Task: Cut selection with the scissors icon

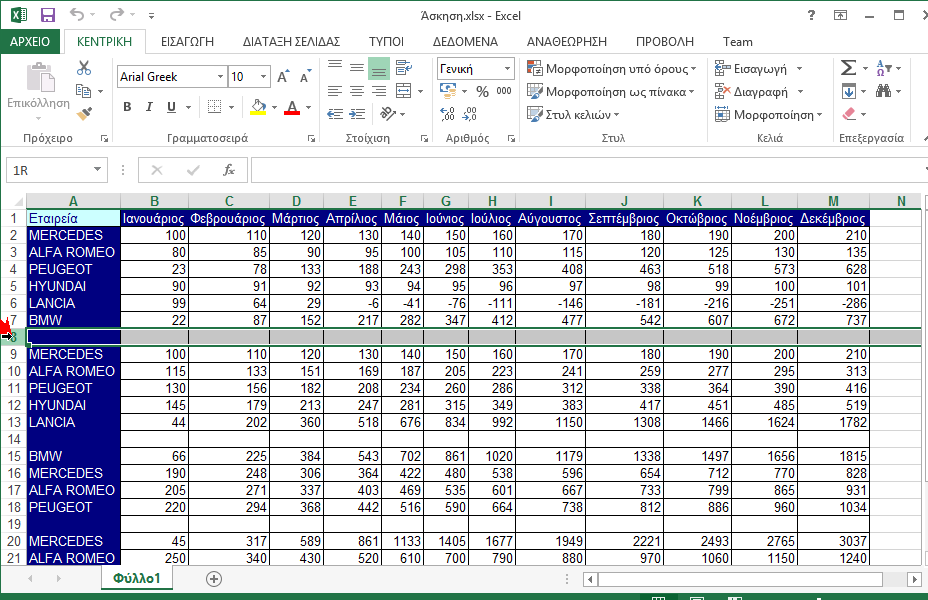Action: (84, 68)
